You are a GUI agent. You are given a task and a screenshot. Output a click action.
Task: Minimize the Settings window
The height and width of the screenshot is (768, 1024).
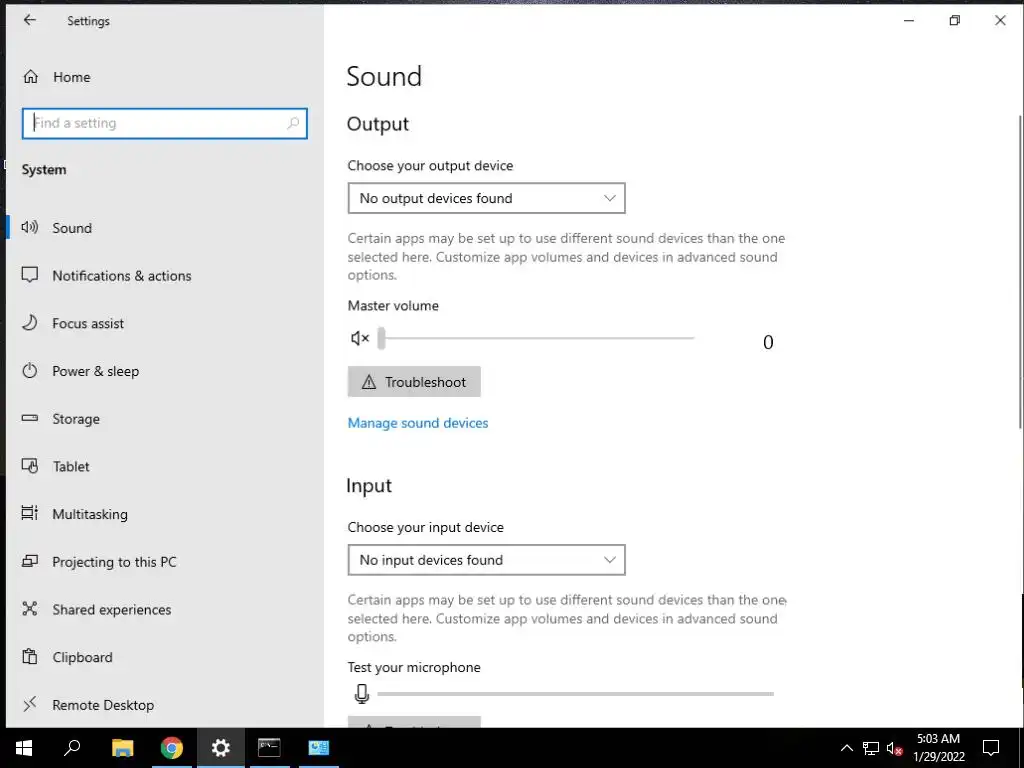(908, 20)
